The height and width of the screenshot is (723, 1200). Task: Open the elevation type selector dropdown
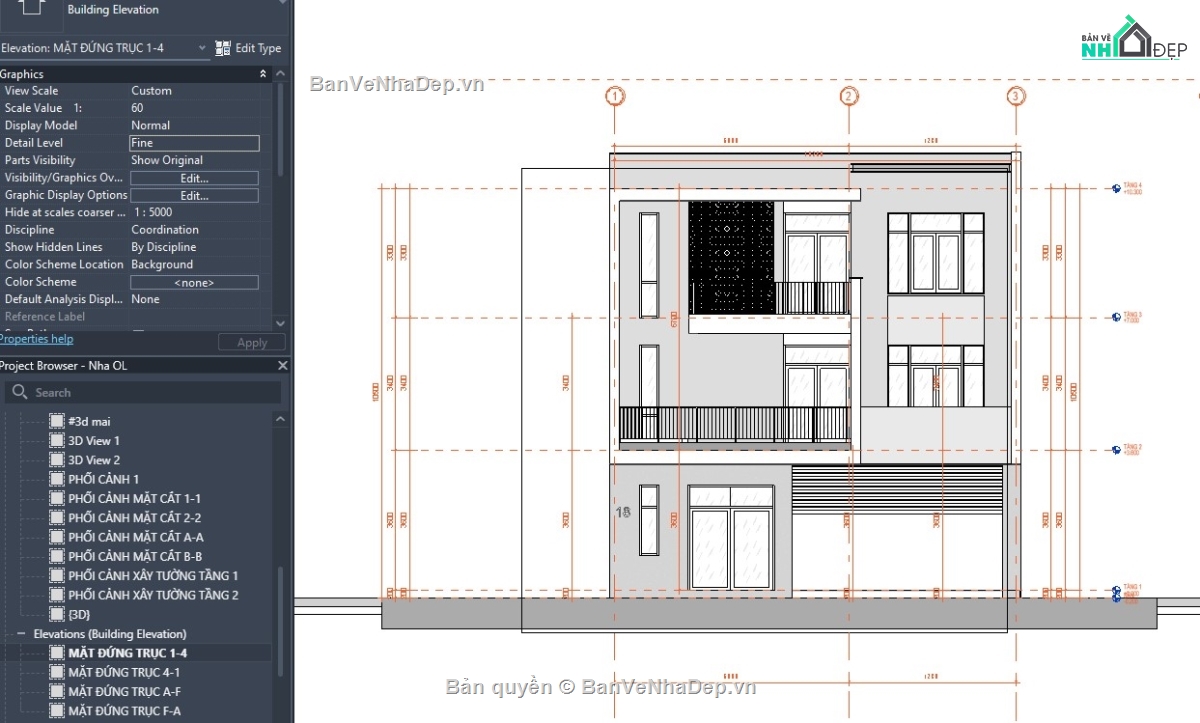tap(202, 47)
